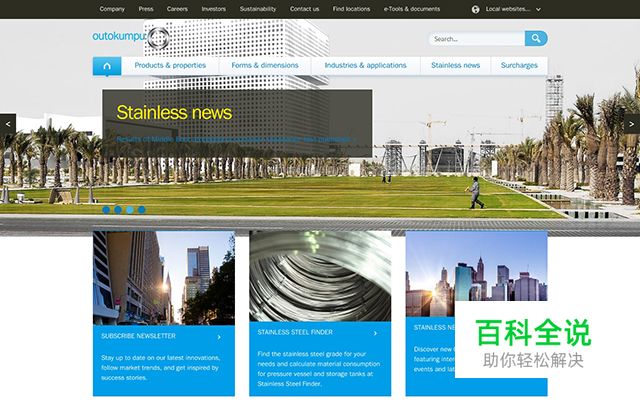Select the first carousel dot
This screenshot has width=640, height=403.
(x=106, y=210)
